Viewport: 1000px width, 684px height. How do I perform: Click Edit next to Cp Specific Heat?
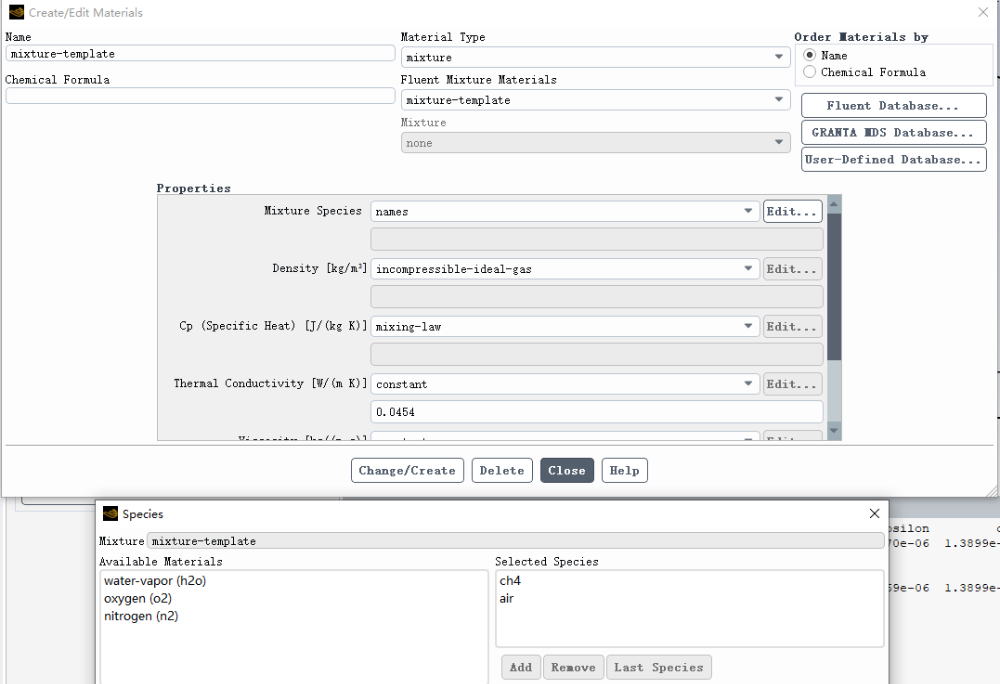(x=792, y=326)
